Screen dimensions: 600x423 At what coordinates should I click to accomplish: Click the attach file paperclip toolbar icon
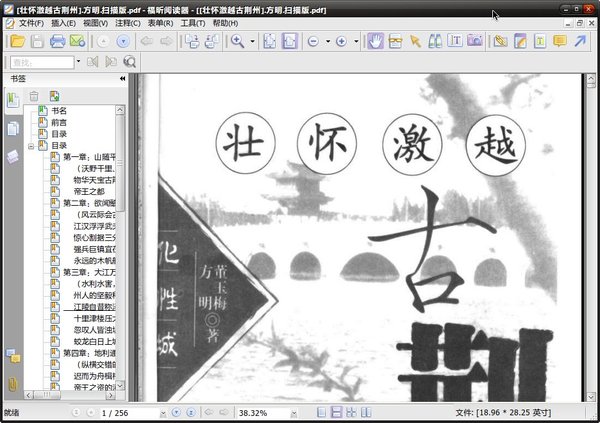[x=500, y=41]
